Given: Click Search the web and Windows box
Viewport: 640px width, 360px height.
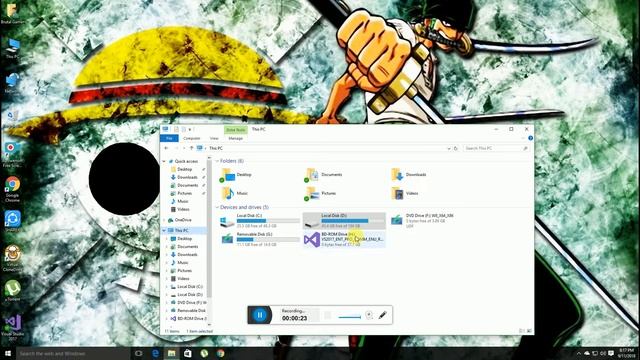Looking at the screenshot, I should (73, 353).
